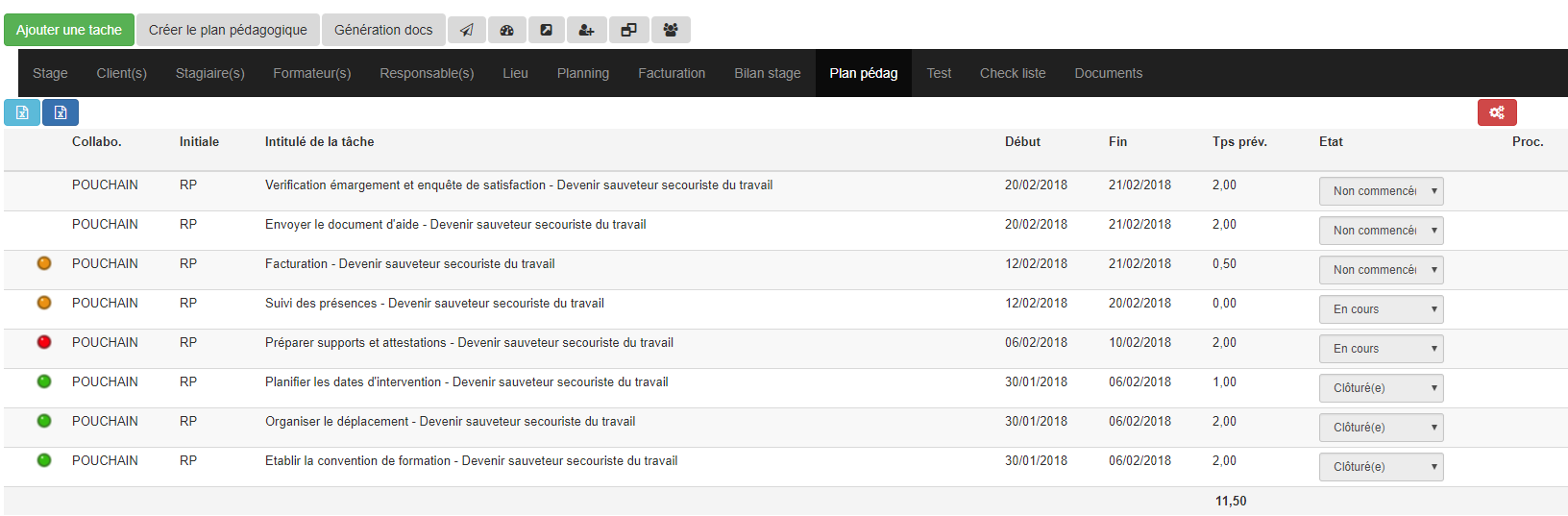Click the red gears settings button

click(x=1497, y=112)
